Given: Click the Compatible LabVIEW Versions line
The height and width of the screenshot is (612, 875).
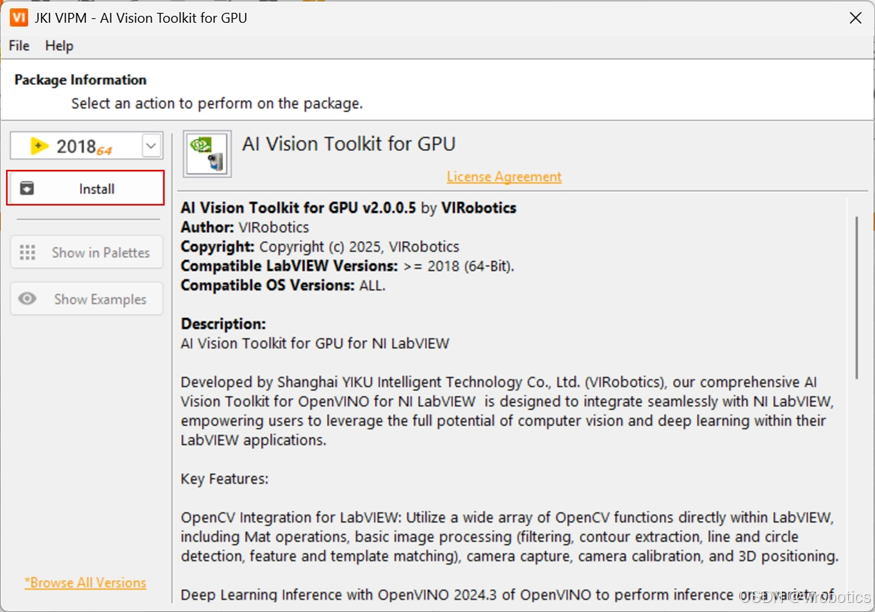Looking at the screenshot, I should click(x=347, y=266).
